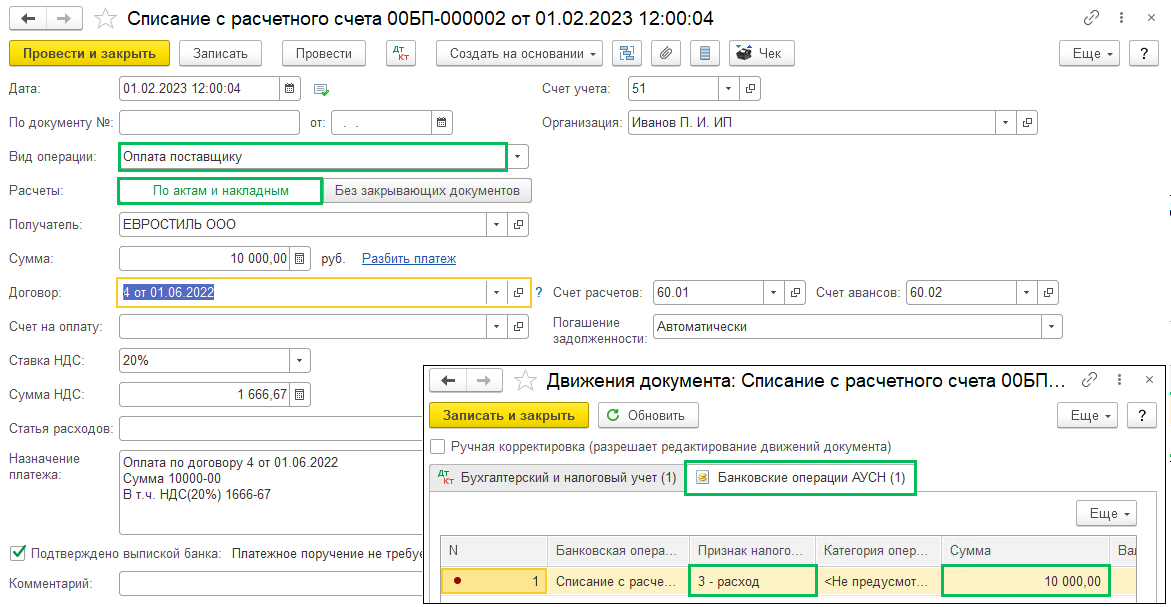The height and width of the screenshot is (607, 1171).
Task: Click the Дт/Кт show postings icon
Action: pos(400,54)
